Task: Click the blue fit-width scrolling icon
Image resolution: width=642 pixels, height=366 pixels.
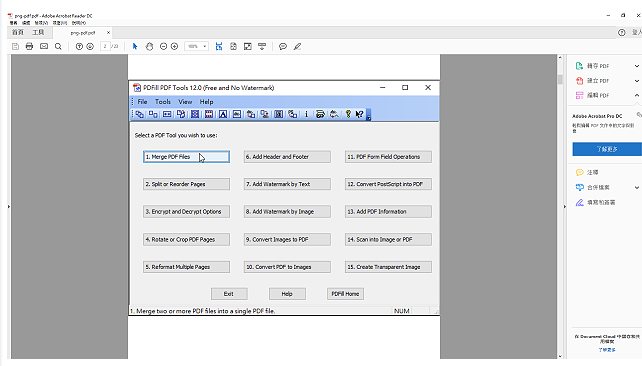Action: click(219, 46)
